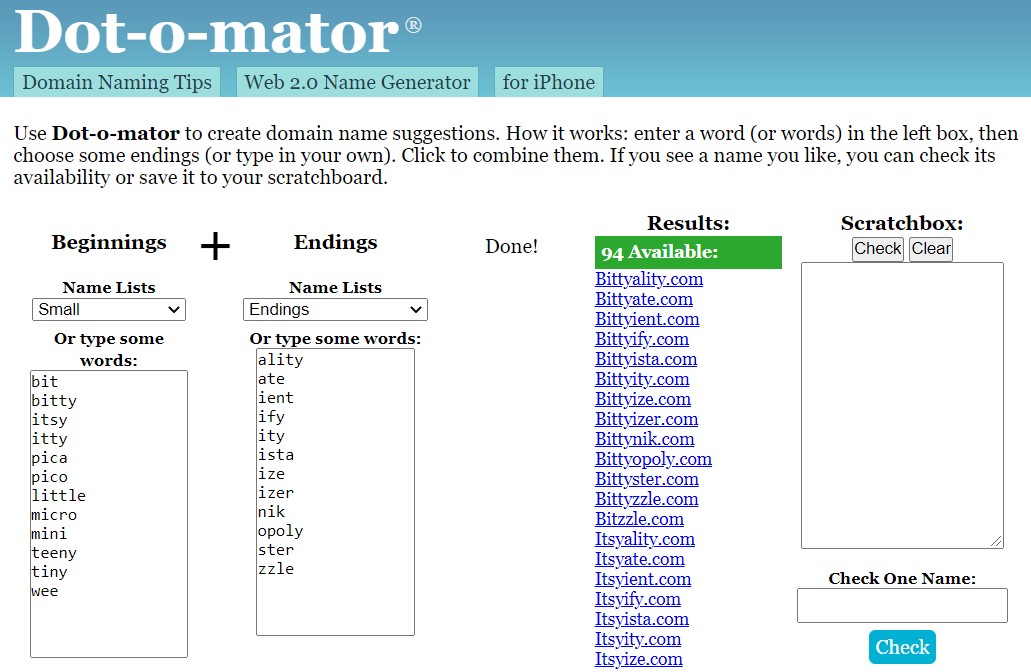Open the Bitzzle.com result link
Image resolution: width=1031 pixels, height=672 pixels.
click(639, 519)
